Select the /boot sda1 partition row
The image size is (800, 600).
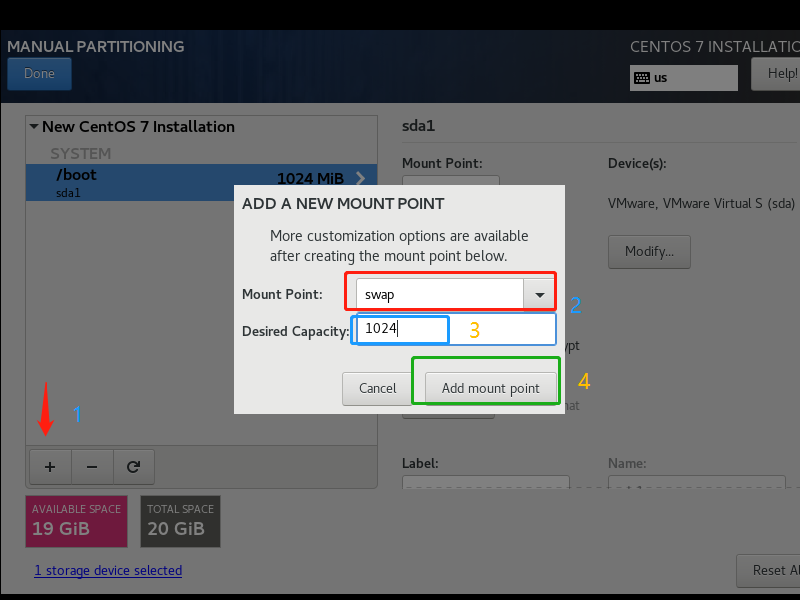[x=202, y=182]
